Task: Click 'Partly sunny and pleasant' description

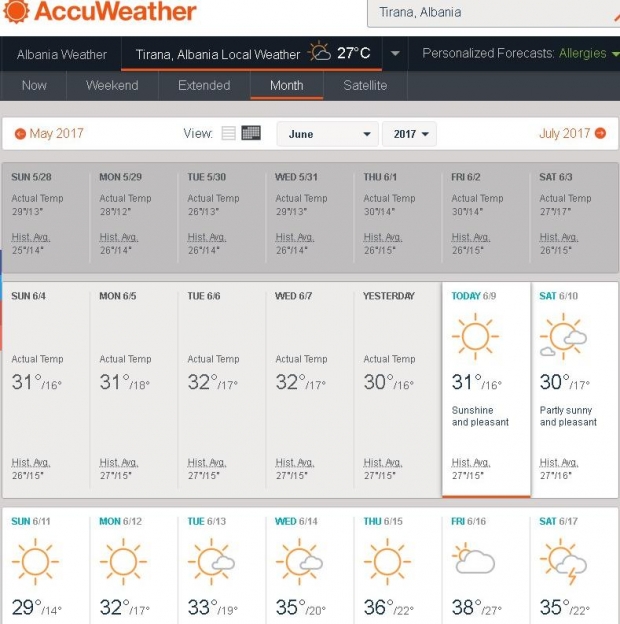Action: (x=568, y=416)
